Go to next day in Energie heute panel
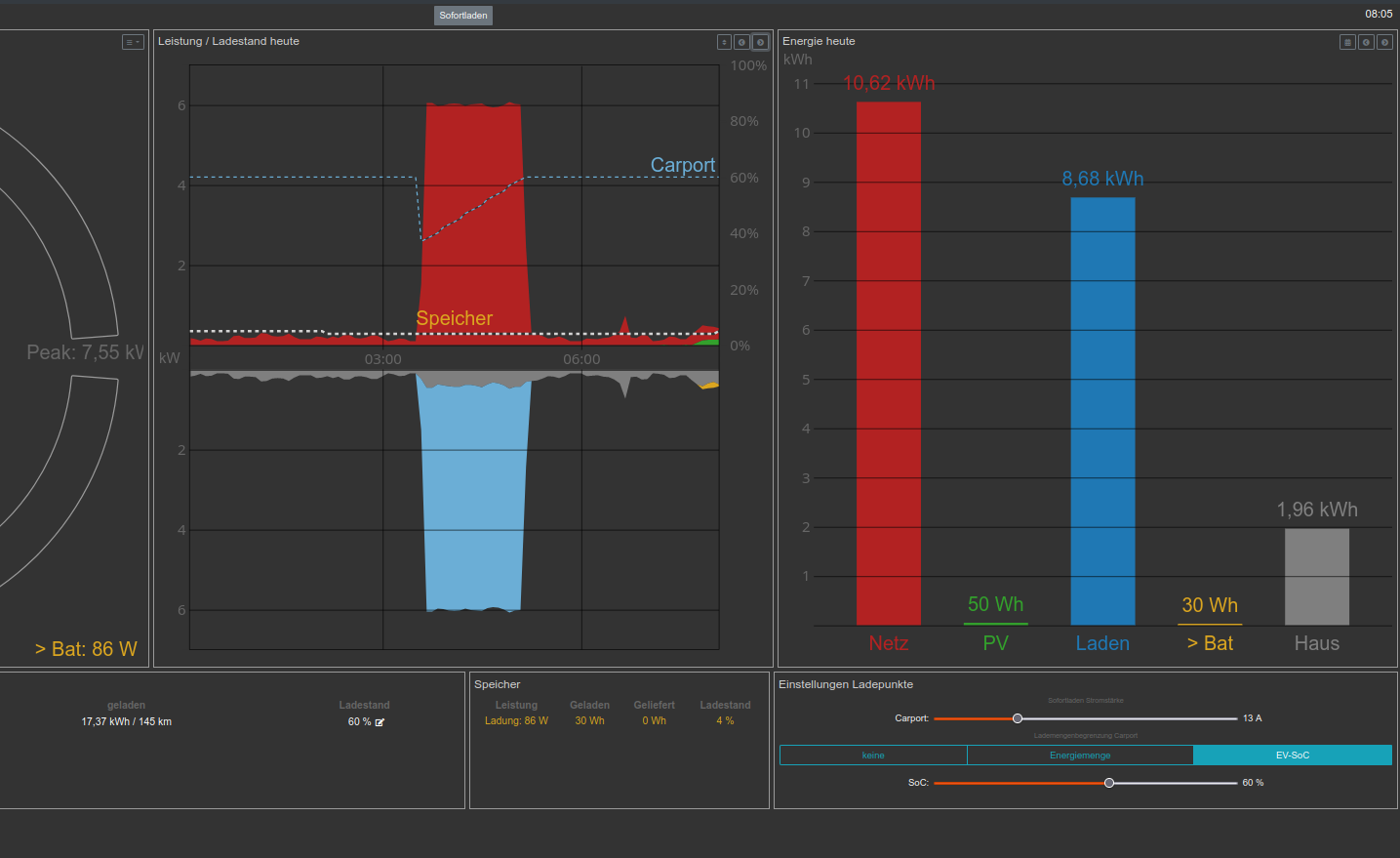 (1384, 42)
